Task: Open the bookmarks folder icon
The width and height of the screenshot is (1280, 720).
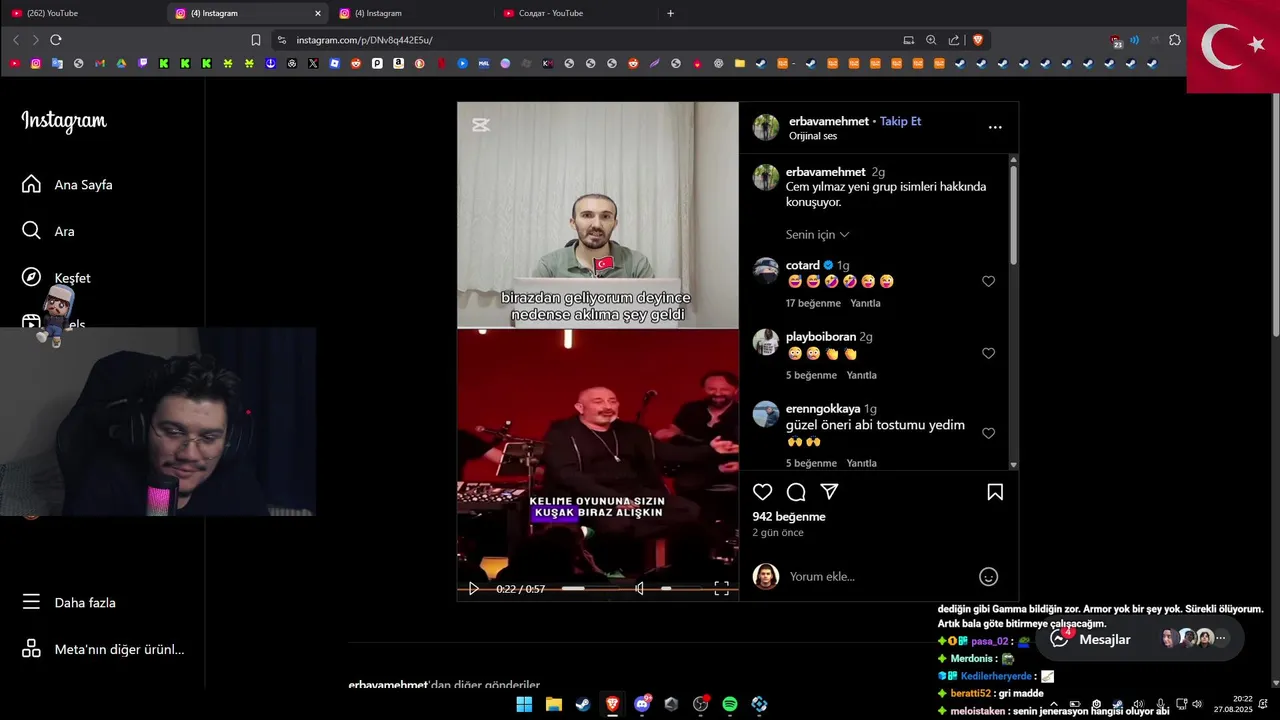Action: coord(740,63)
